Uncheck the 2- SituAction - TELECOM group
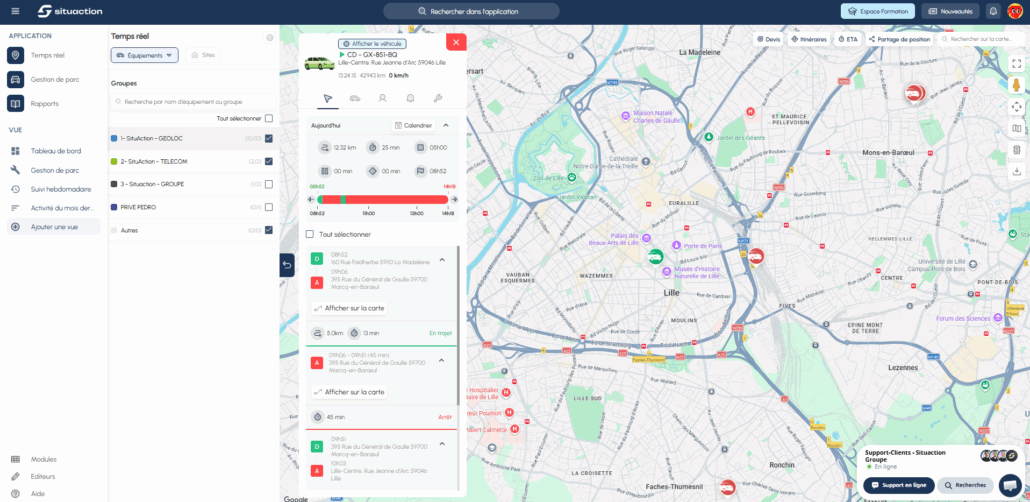Screen dimensions: 1030x502 tap(269, 162)
